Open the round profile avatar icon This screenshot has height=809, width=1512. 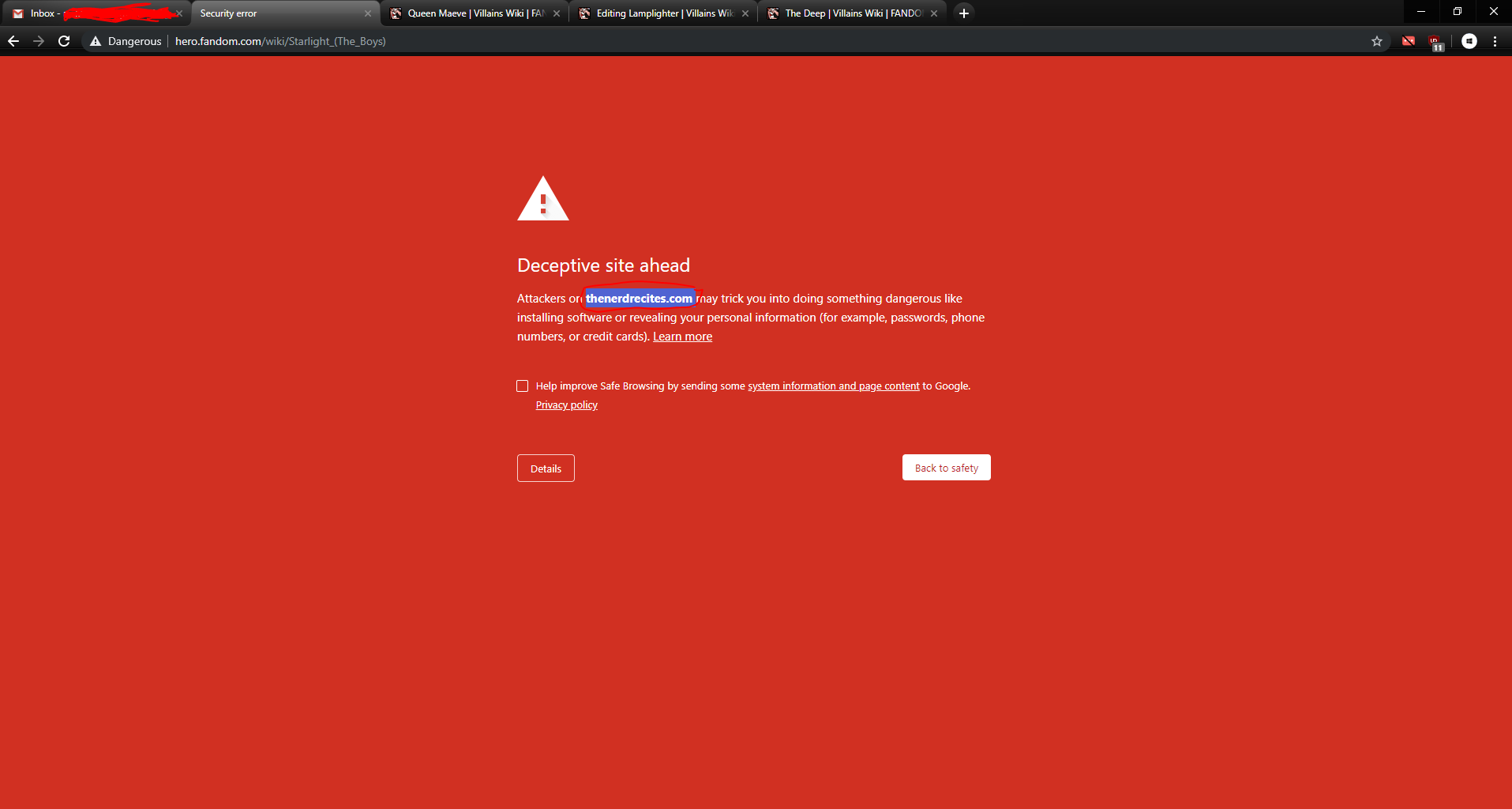coord(1469,41)
